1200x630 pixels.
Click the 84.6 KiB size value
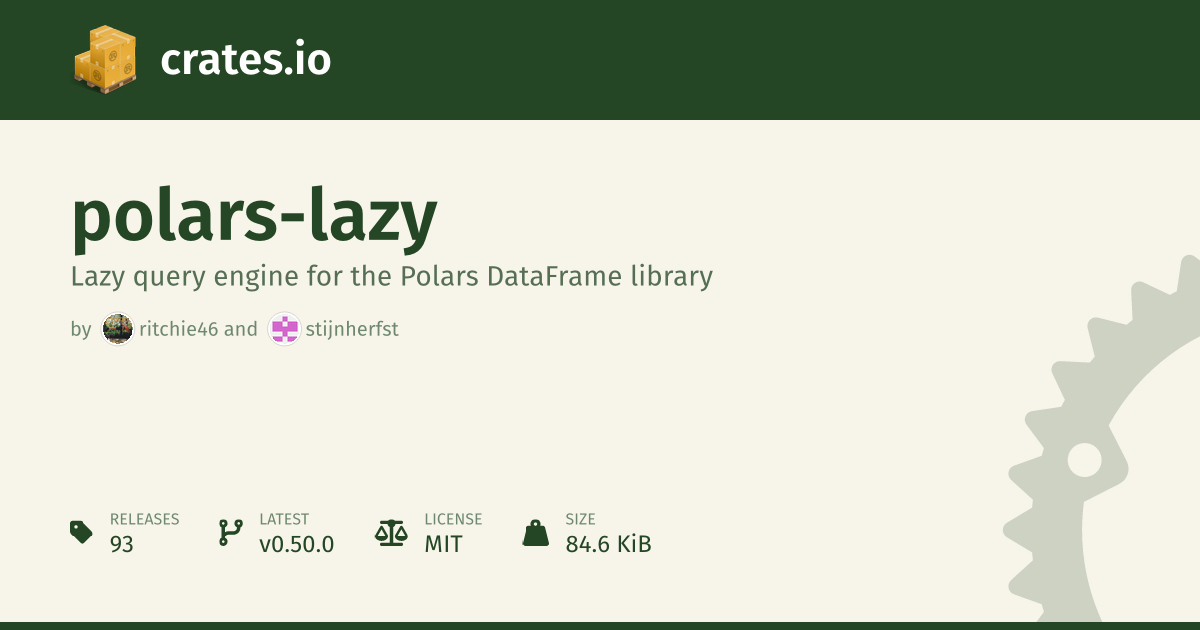tap(608, 544)
